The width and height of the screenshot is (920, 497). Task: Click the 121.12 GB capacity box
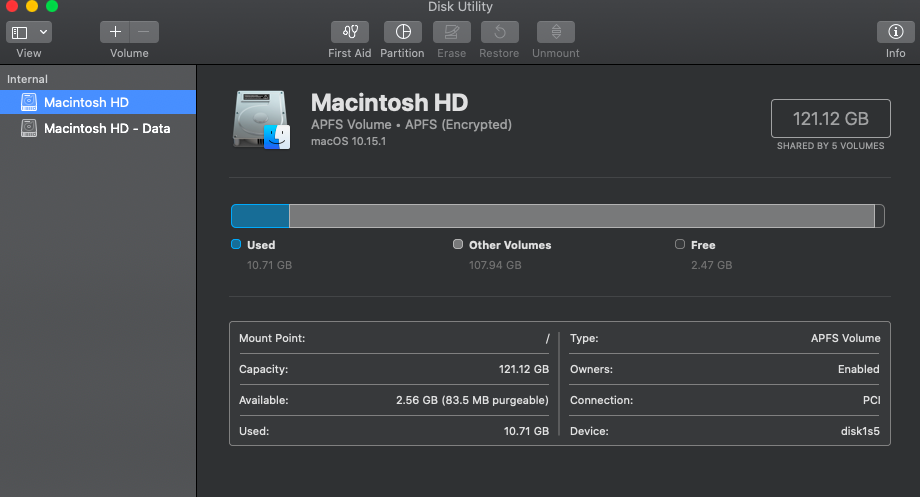coord(831,119)
